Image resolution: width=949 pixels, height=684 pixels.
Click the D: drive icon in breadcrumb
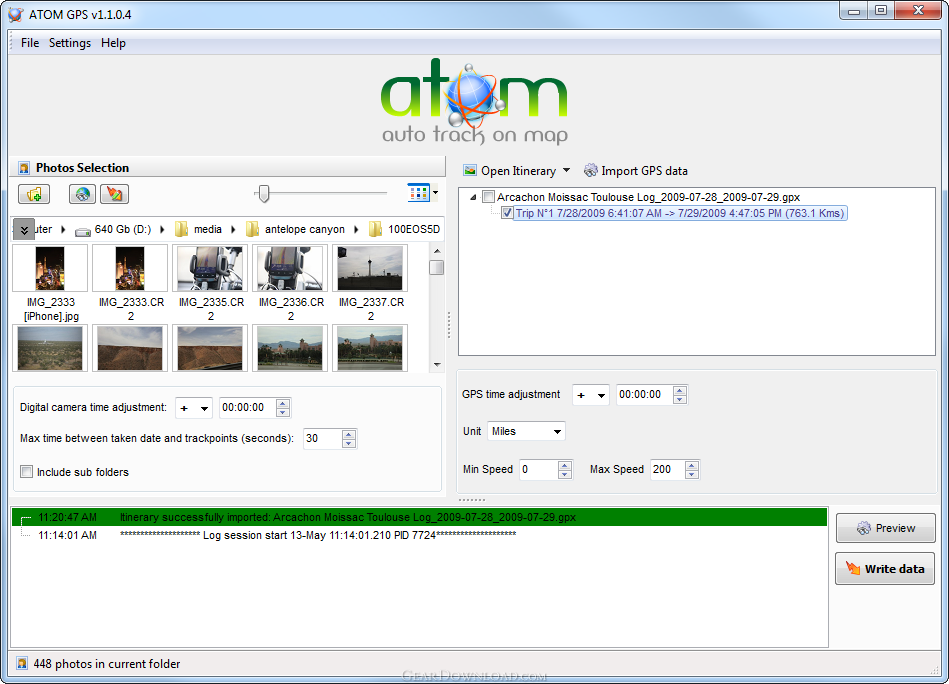coord(83,231)
